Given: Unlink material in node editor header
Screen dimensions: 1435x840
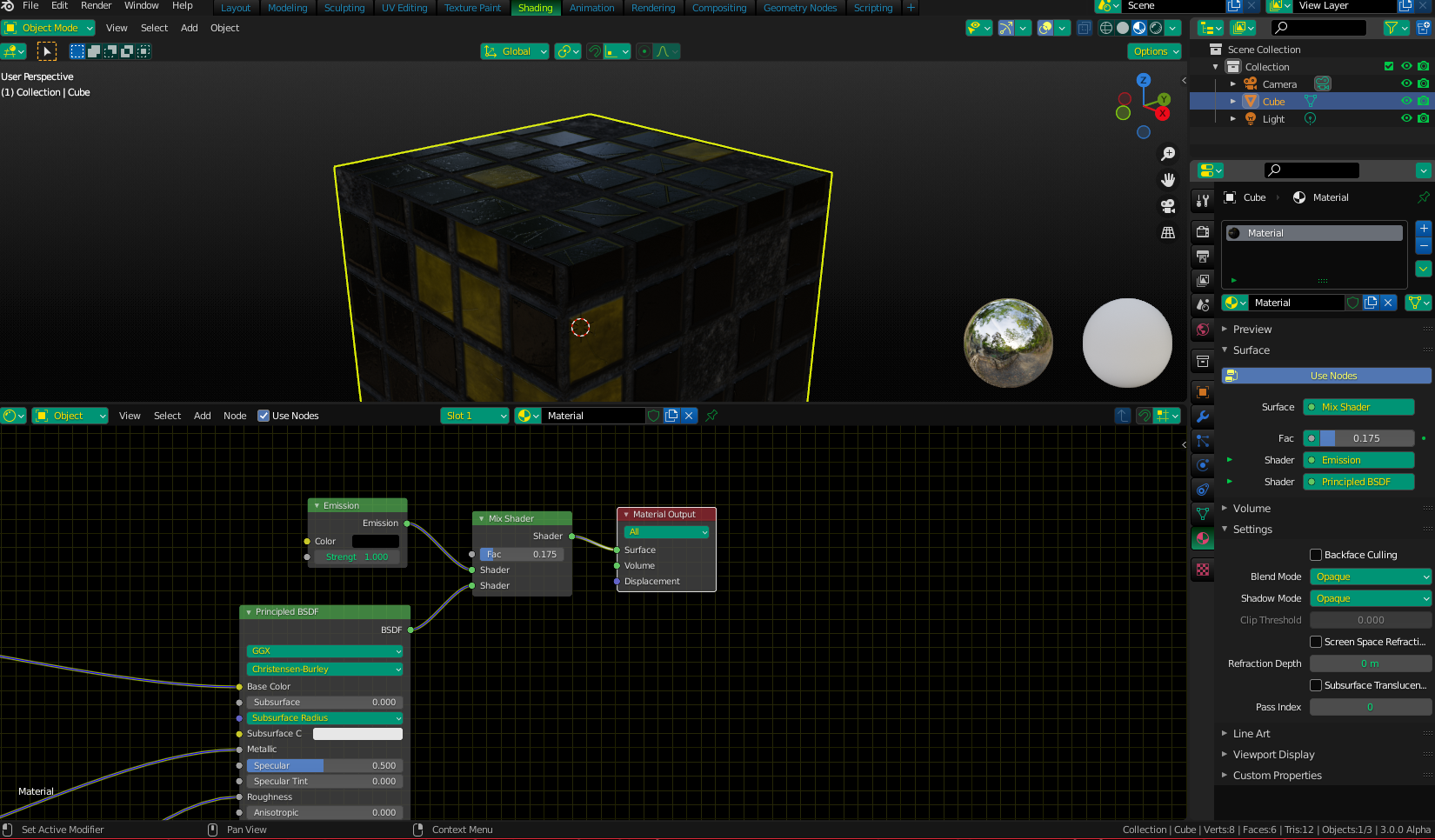Looking at the screenshot, I should [689, 416].
